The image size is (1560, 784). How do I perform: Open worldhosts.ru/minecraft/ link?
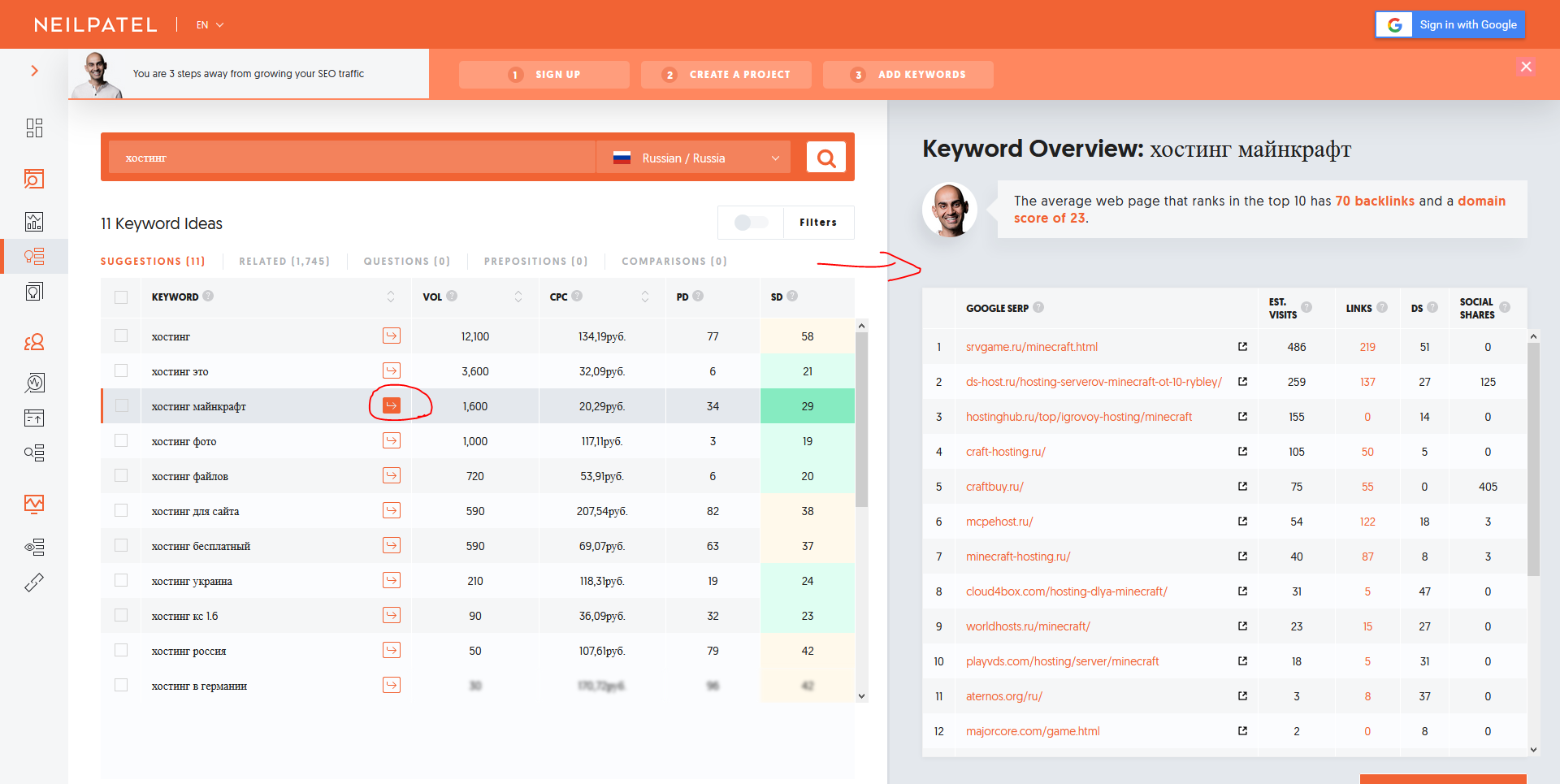[x=1028, y=626]
